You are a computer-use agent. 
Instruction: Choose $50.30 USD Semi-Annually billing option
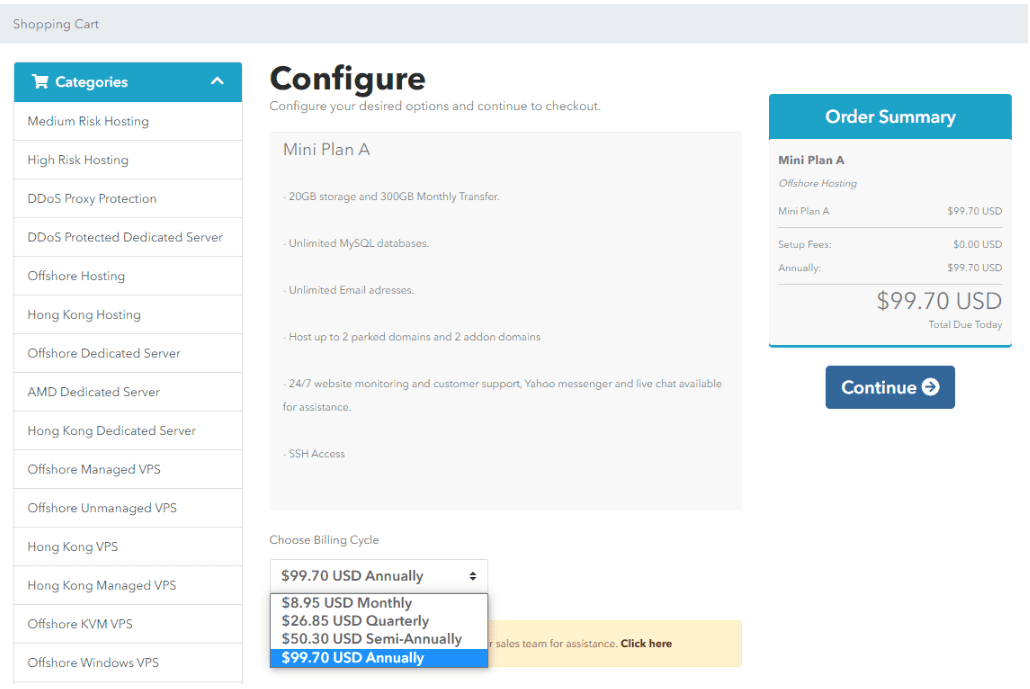(378, 639)
